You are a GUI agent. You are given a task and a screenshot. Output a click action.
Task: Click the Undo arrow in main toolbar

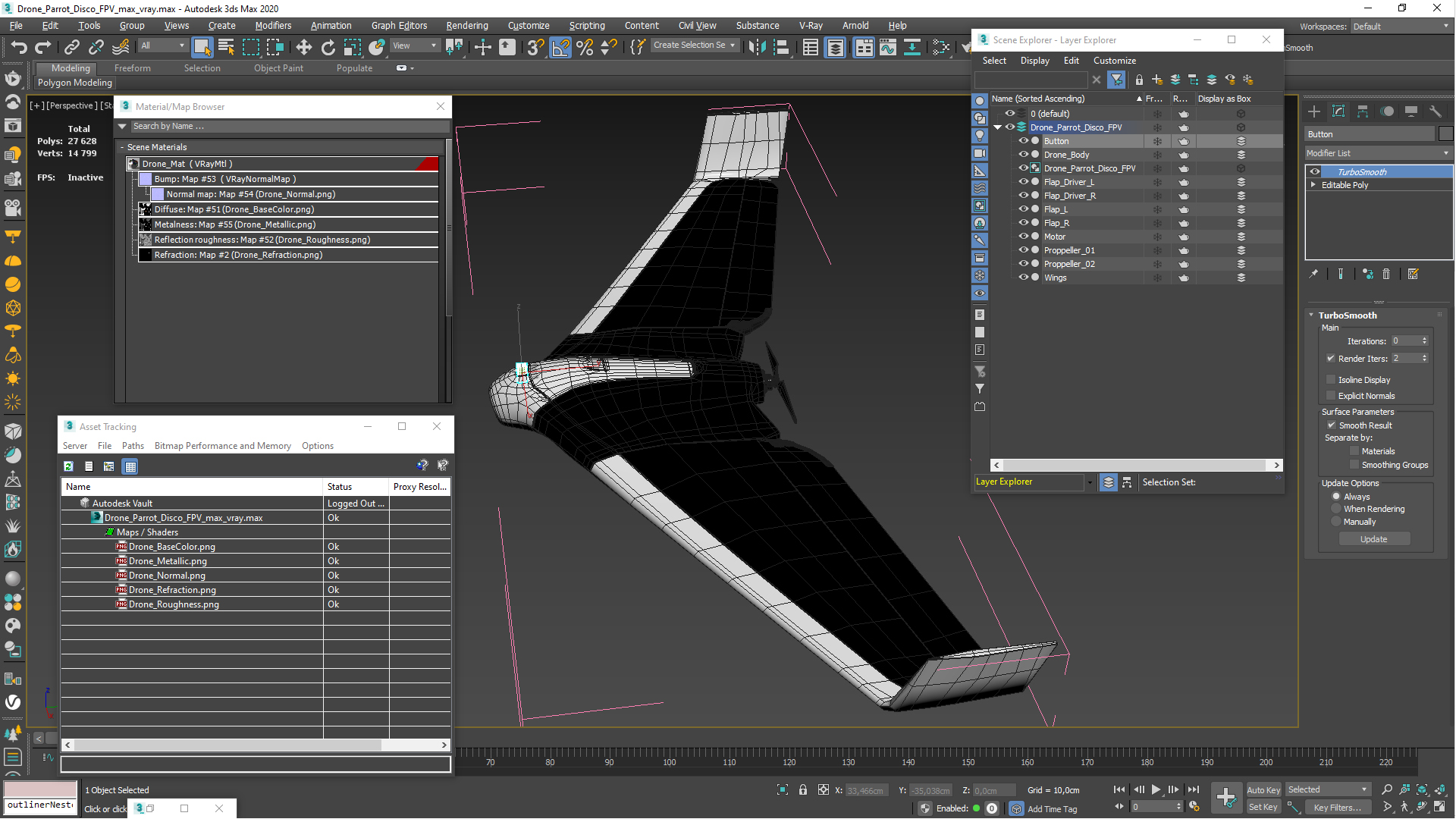click(19, 47)
